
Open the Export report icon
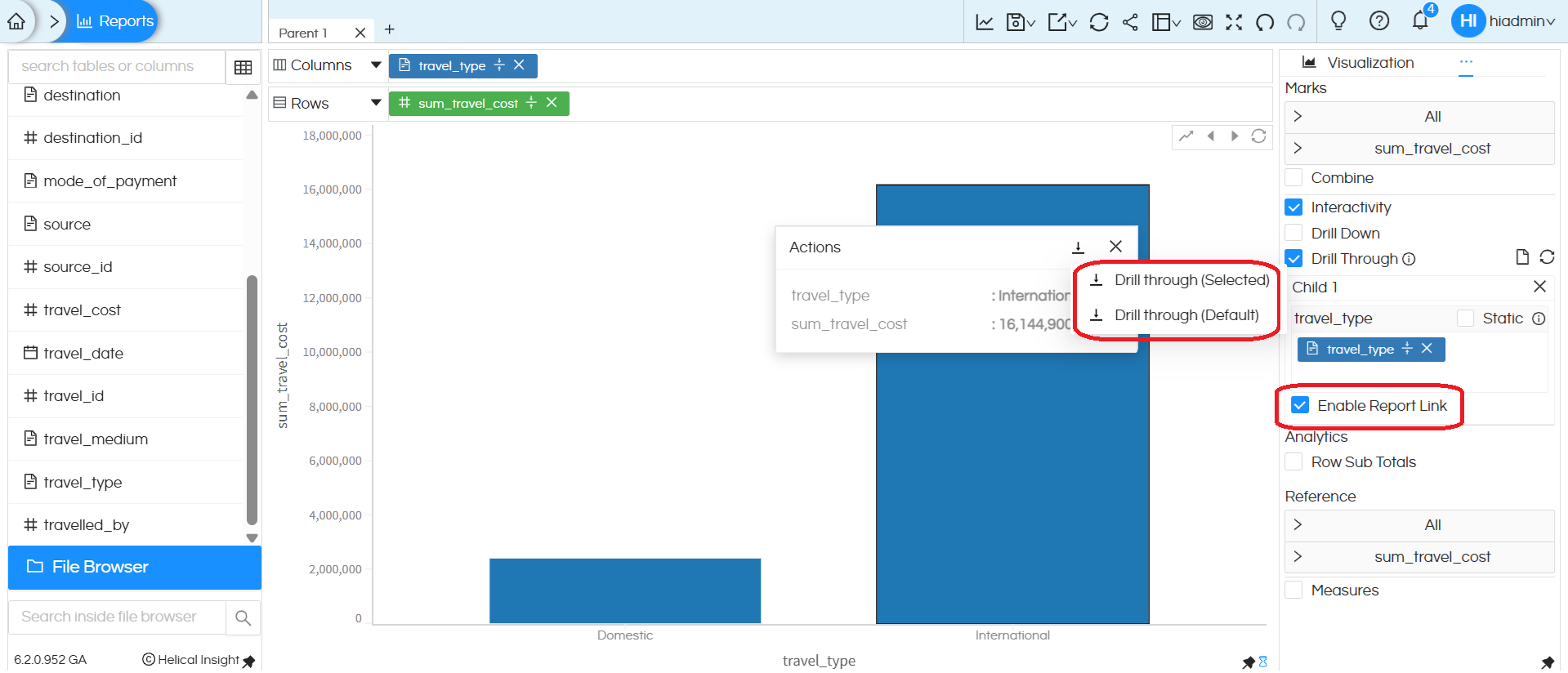pos(1062,22)
